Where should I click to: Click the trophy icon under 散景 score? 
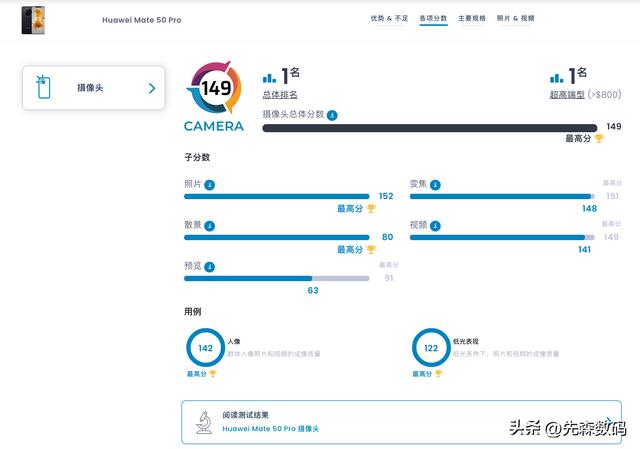371,250
